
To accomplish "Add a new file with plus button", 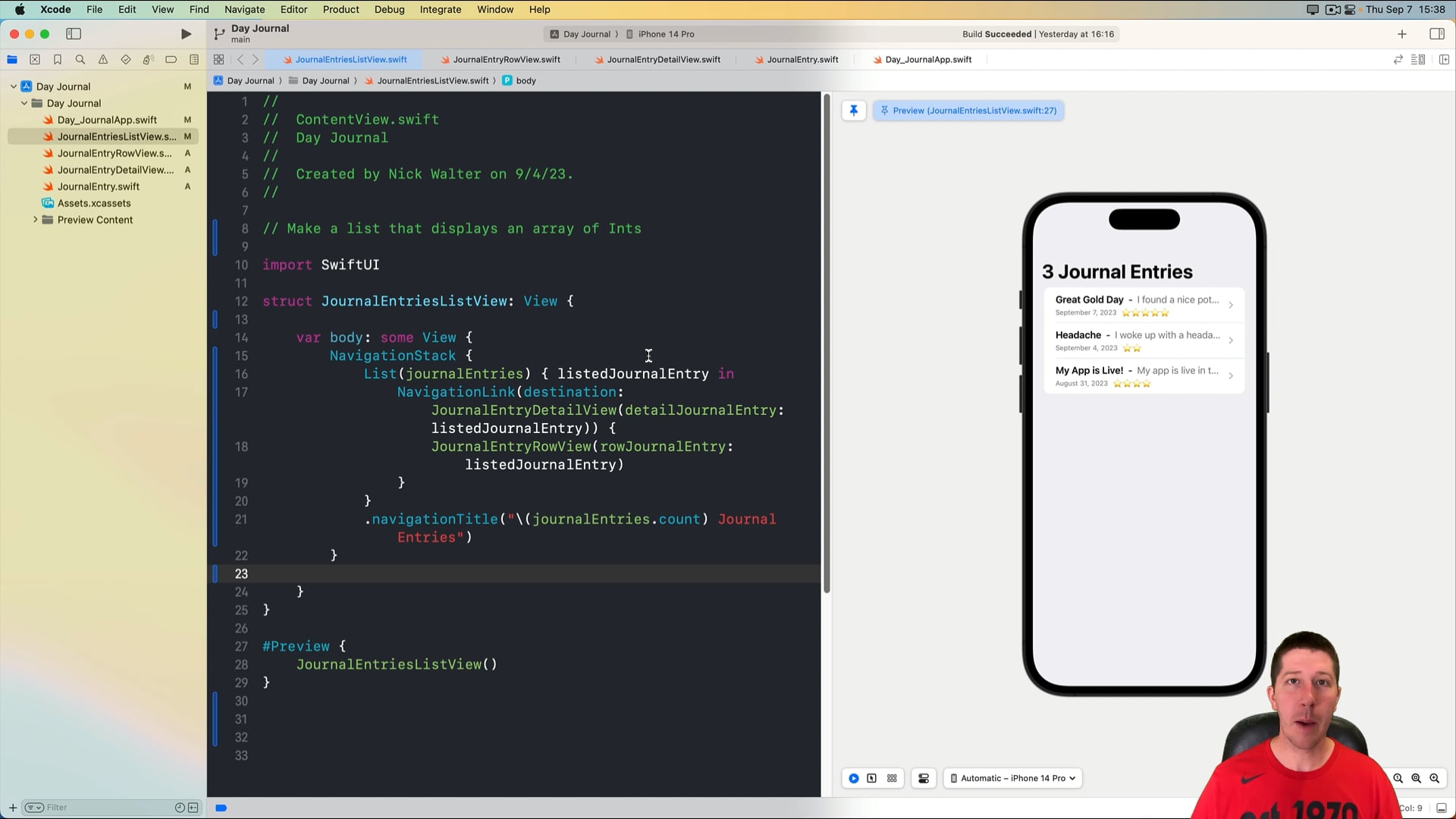I will point(12,808).
